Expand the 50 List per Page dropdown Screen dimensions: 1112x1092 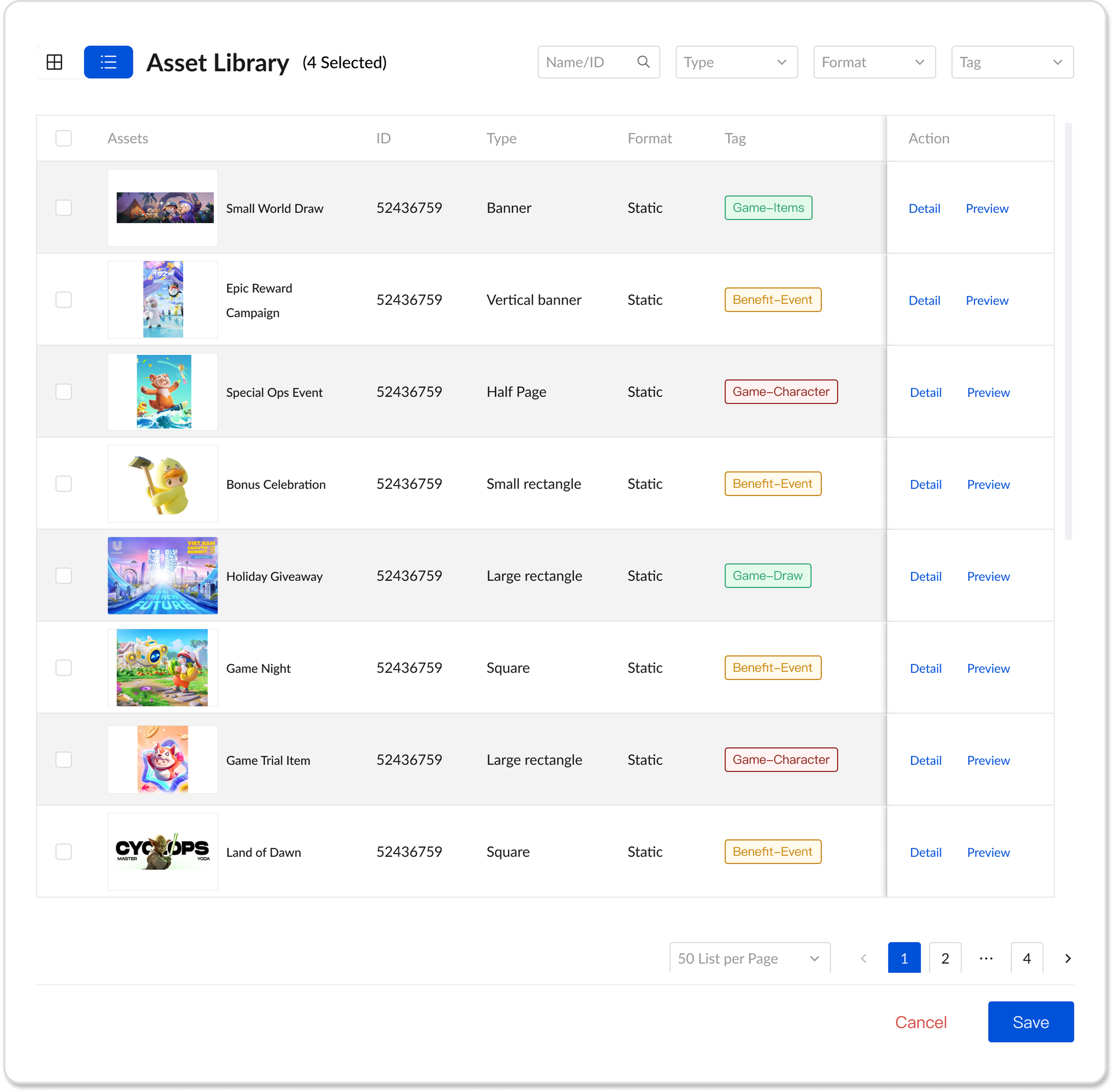(x=749, y=958)
